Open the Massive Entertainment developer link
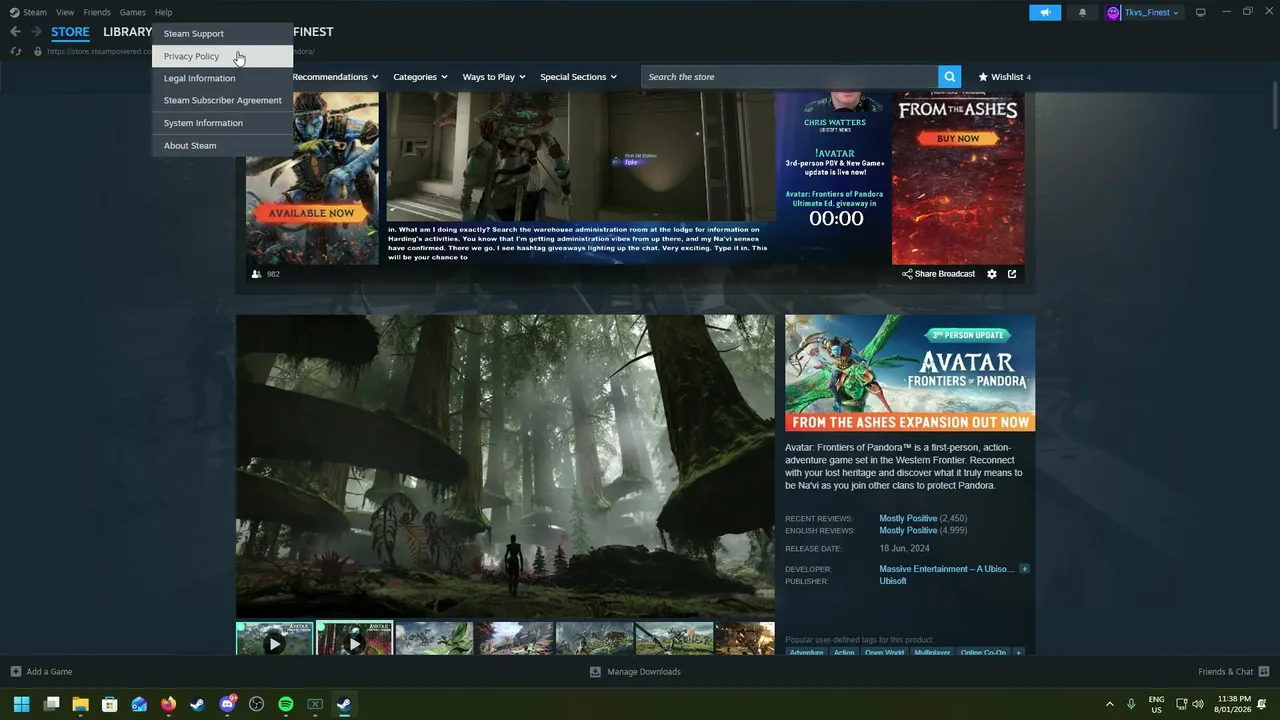 point(946,569)
